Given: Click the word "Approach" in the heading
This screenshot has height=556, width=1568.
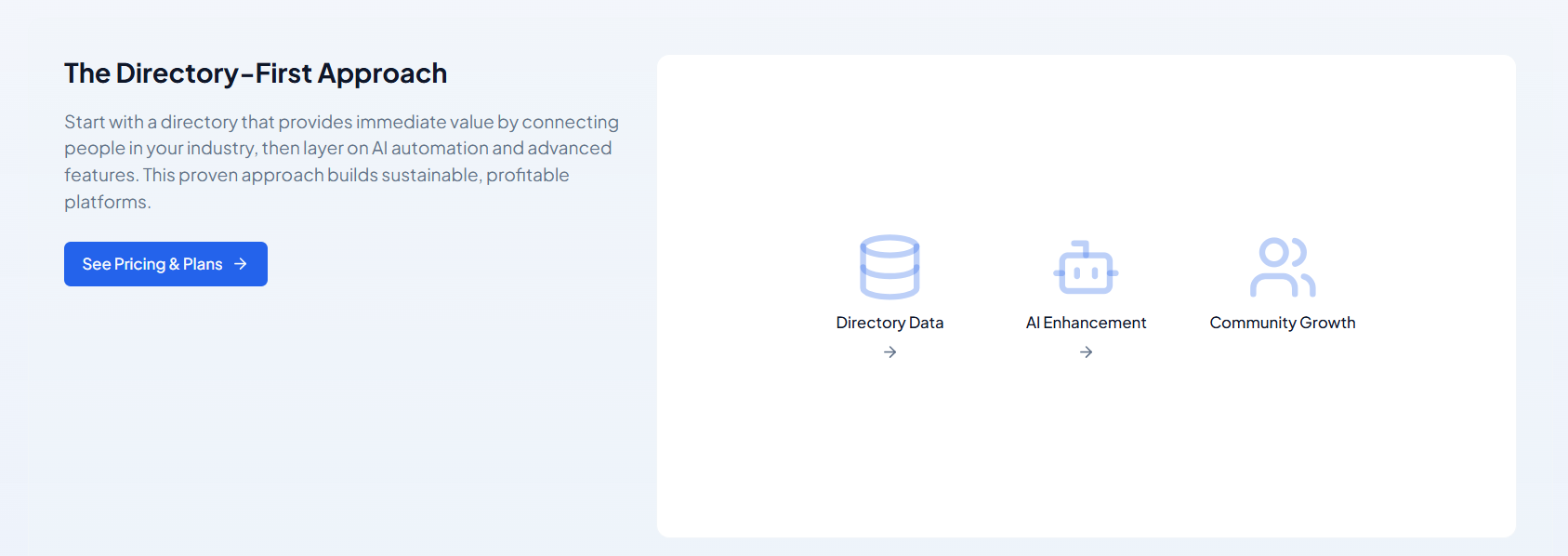Looking at the screenshot, I should click(x=382, y=73).
